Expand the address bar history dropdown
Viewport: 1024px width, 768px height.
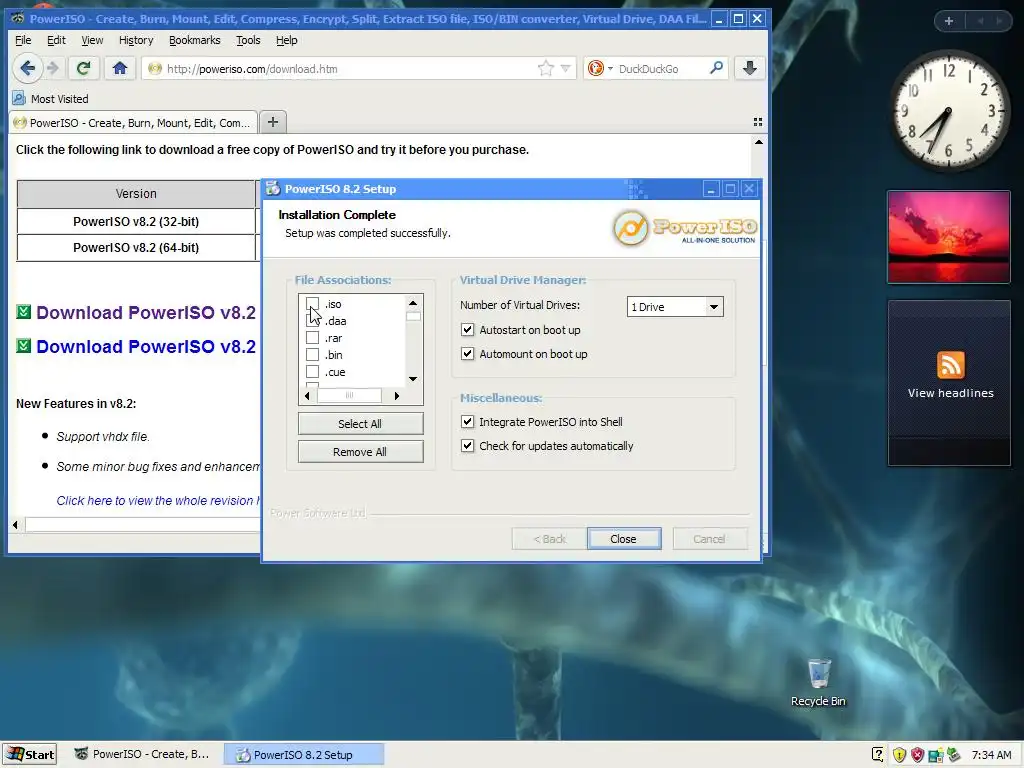tap(566, 68)
